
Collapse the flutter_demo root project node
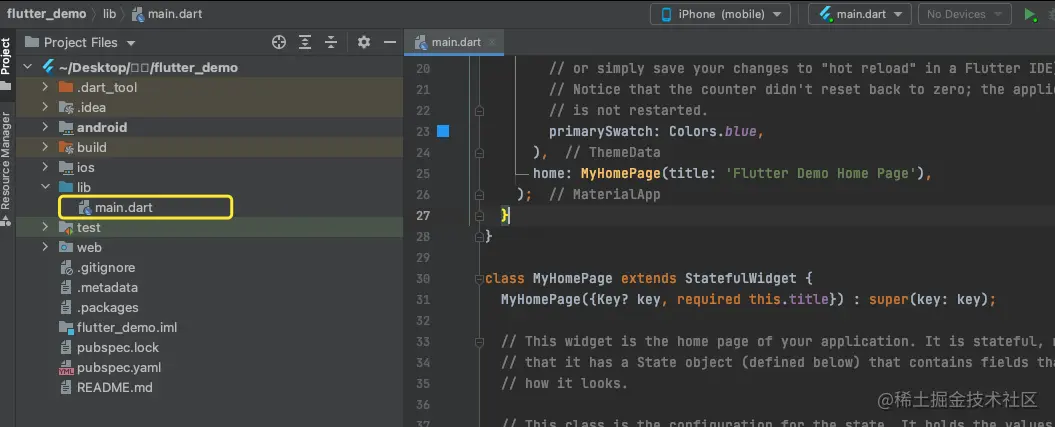click(x=28, y=67)
